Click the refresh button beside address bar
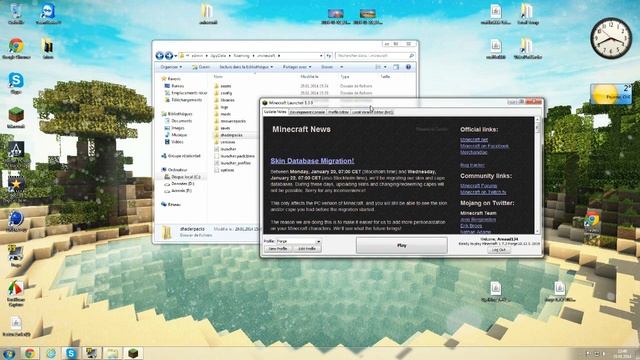The width and height of the screenshot is (640, 360). [329, 56]
